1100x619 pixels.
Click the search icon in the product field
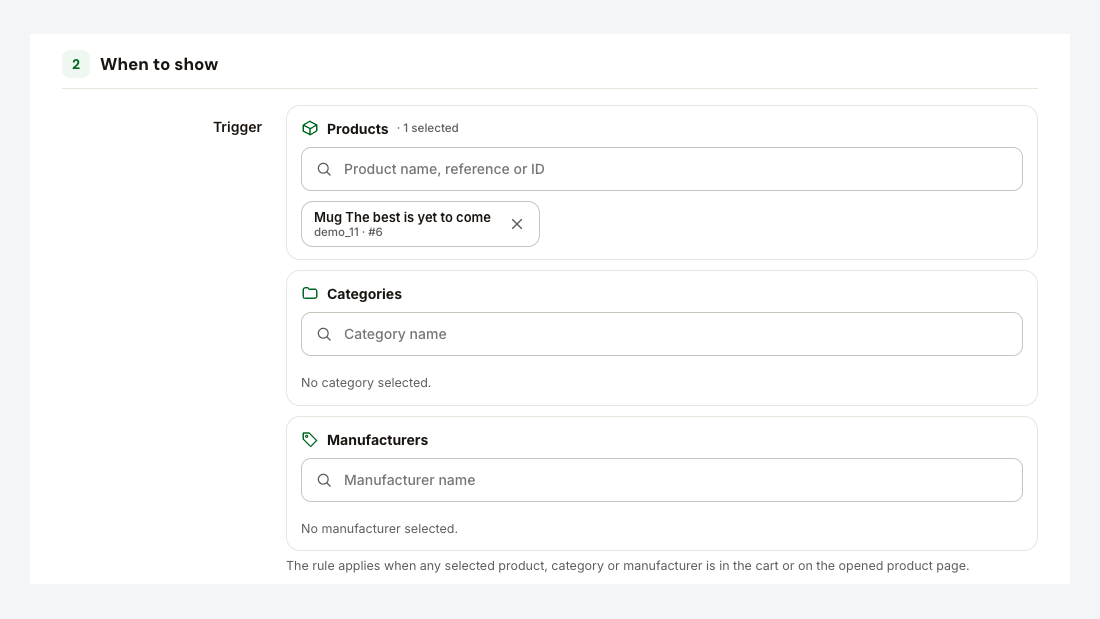(x=324, y=169)
